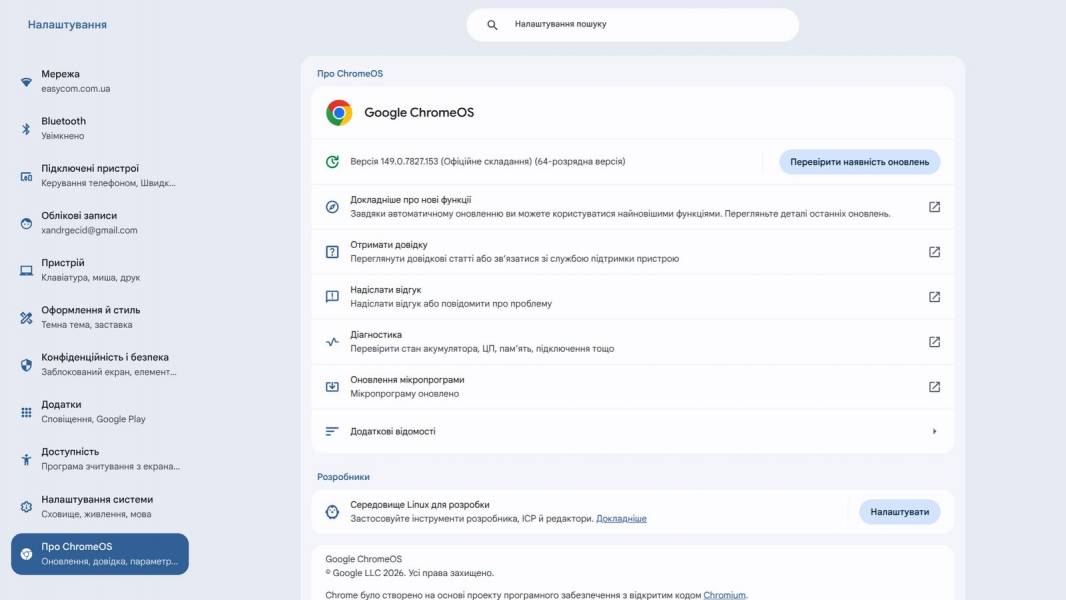Image resolution: width=1066 pixels, height=600 pixels.
Task: Click the Linux penguin icon
Action: click(x=332, y=512)
